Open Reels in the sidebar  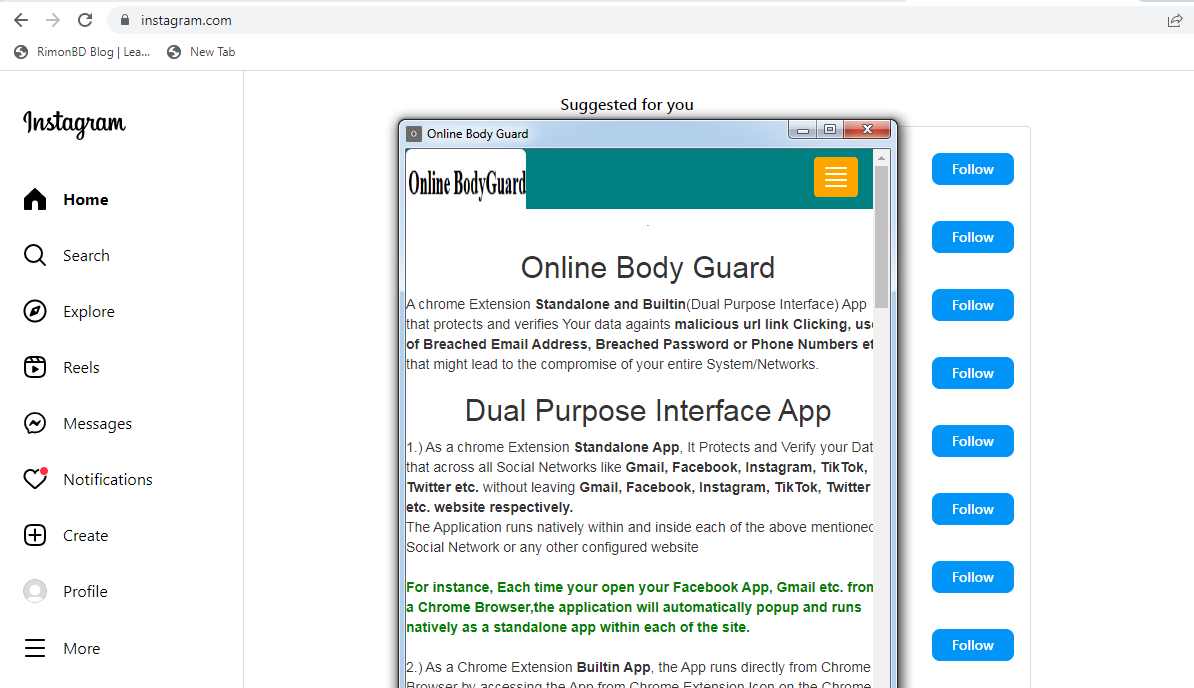pyautogui.click(x=81, y=368)
